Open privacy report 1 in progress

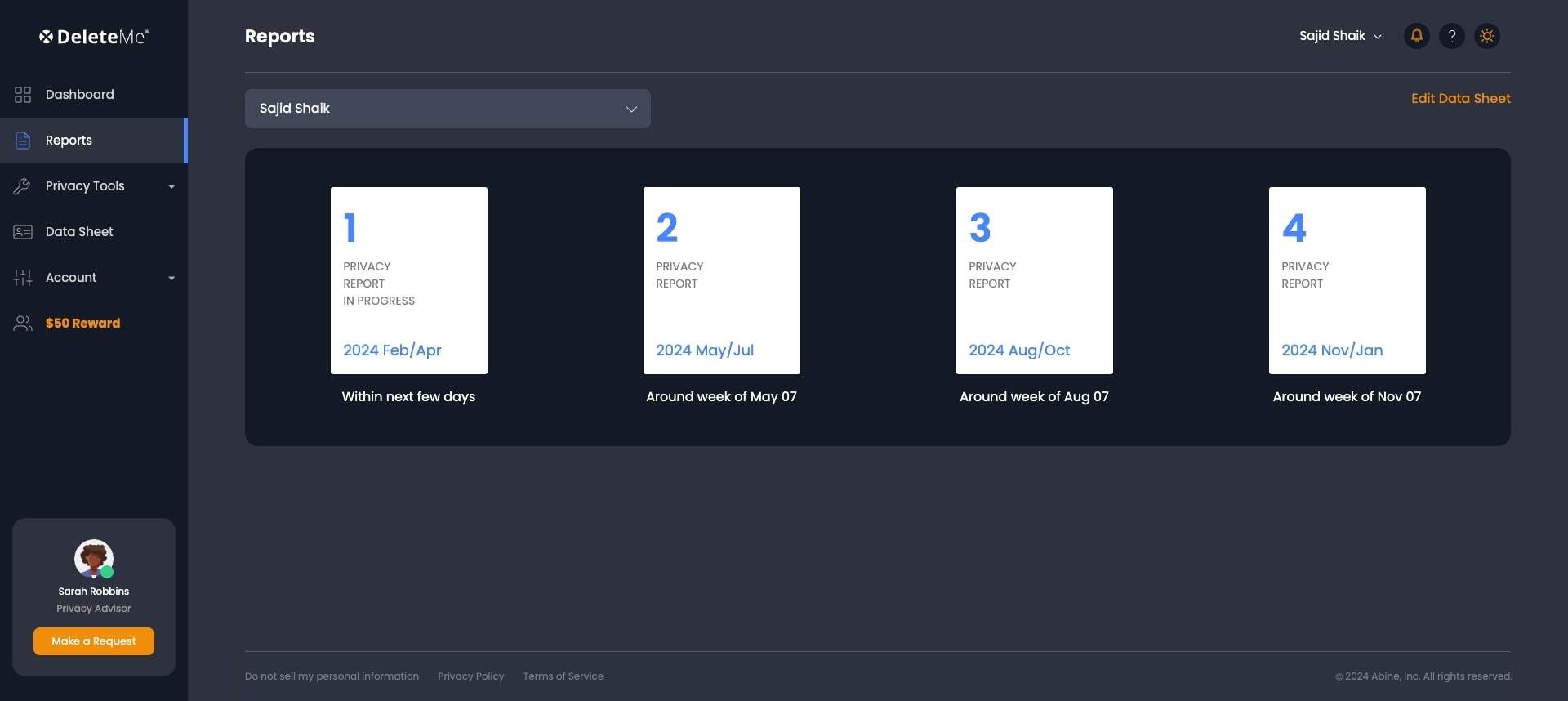click(408, 280)
